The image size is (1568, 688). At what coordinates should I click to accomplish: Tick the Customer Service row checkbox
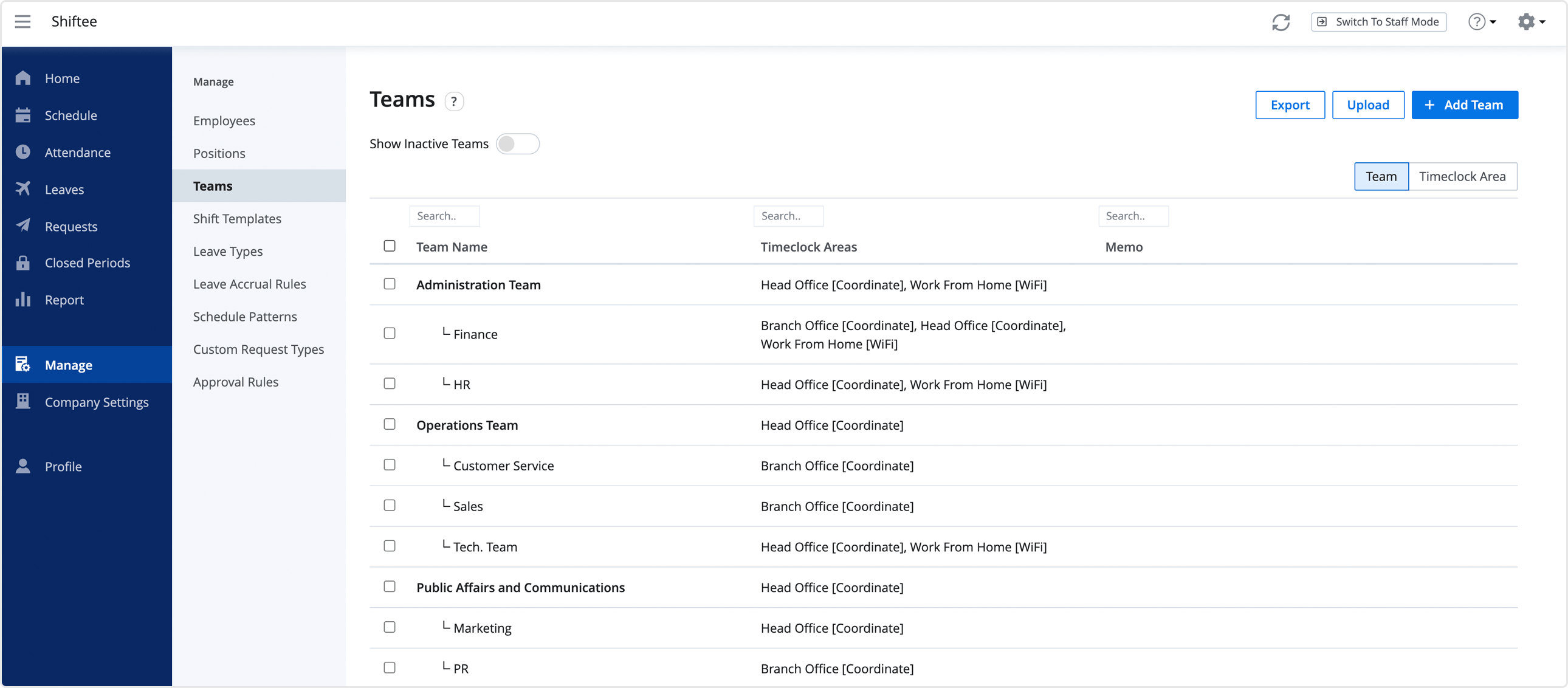[390, 464]
